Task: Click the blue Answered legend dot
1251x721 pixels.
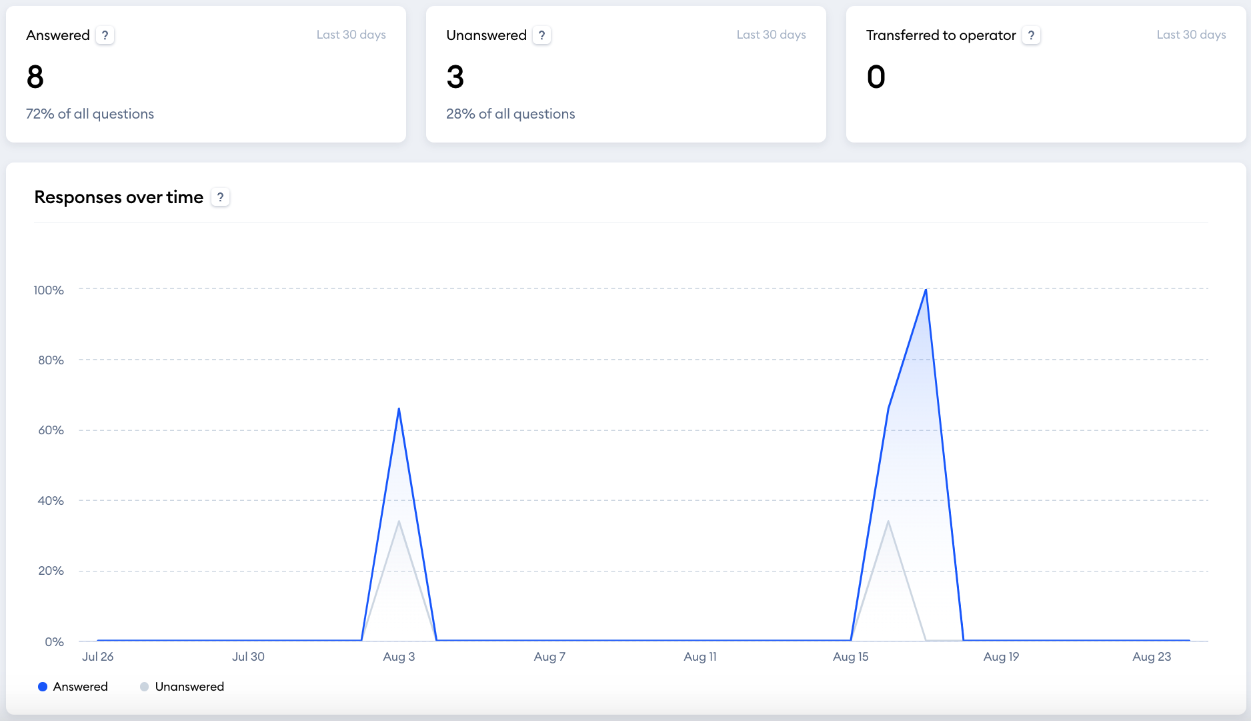Action: tap(41, 686)
